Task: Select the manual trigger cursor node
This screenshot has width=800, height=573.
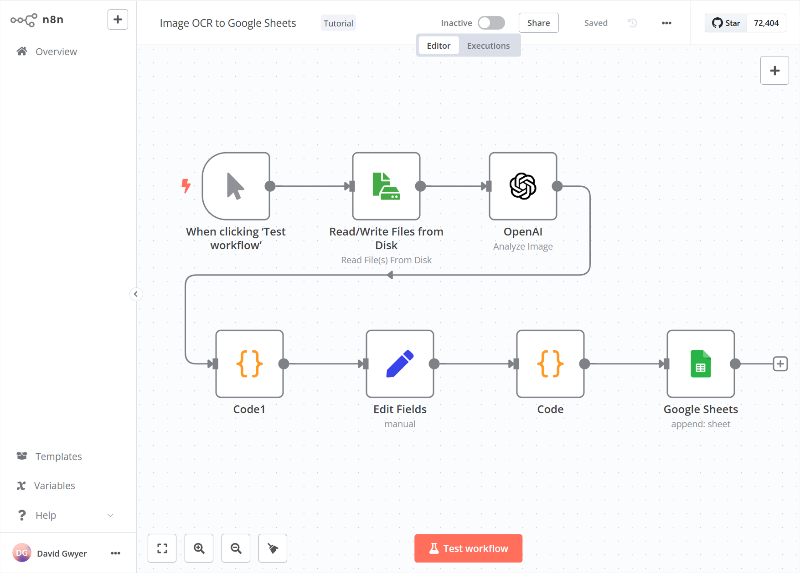Action: [x=236, y=186]
